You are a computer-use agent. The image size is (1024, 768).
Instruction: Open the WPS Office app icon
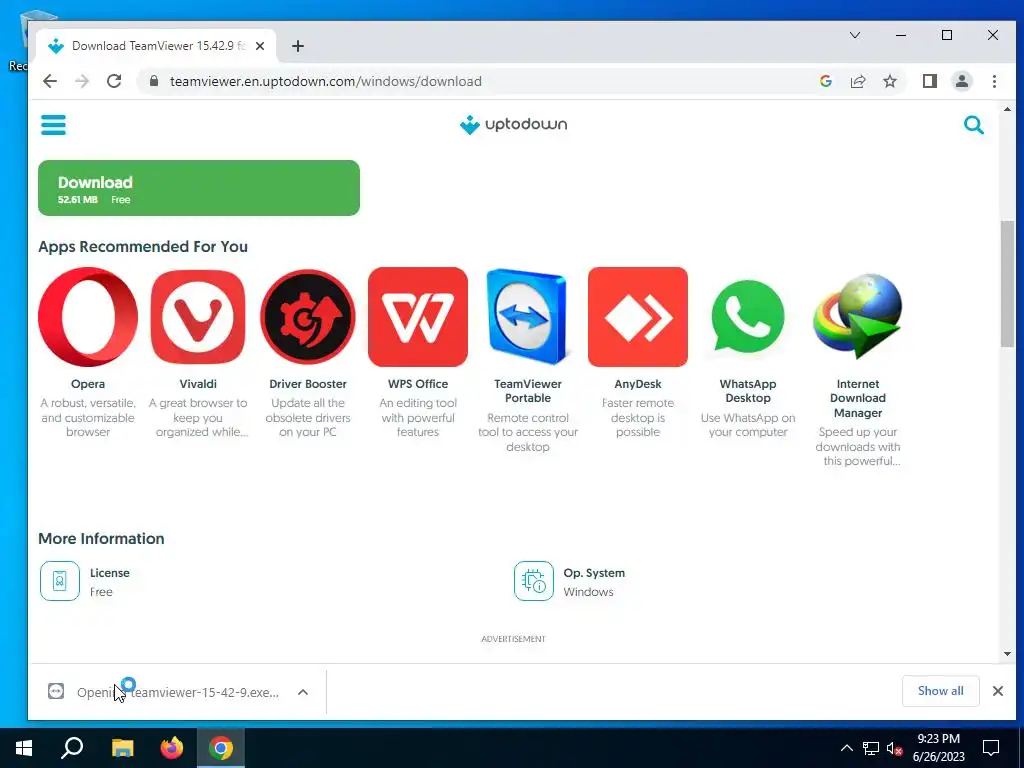(418, 317)
